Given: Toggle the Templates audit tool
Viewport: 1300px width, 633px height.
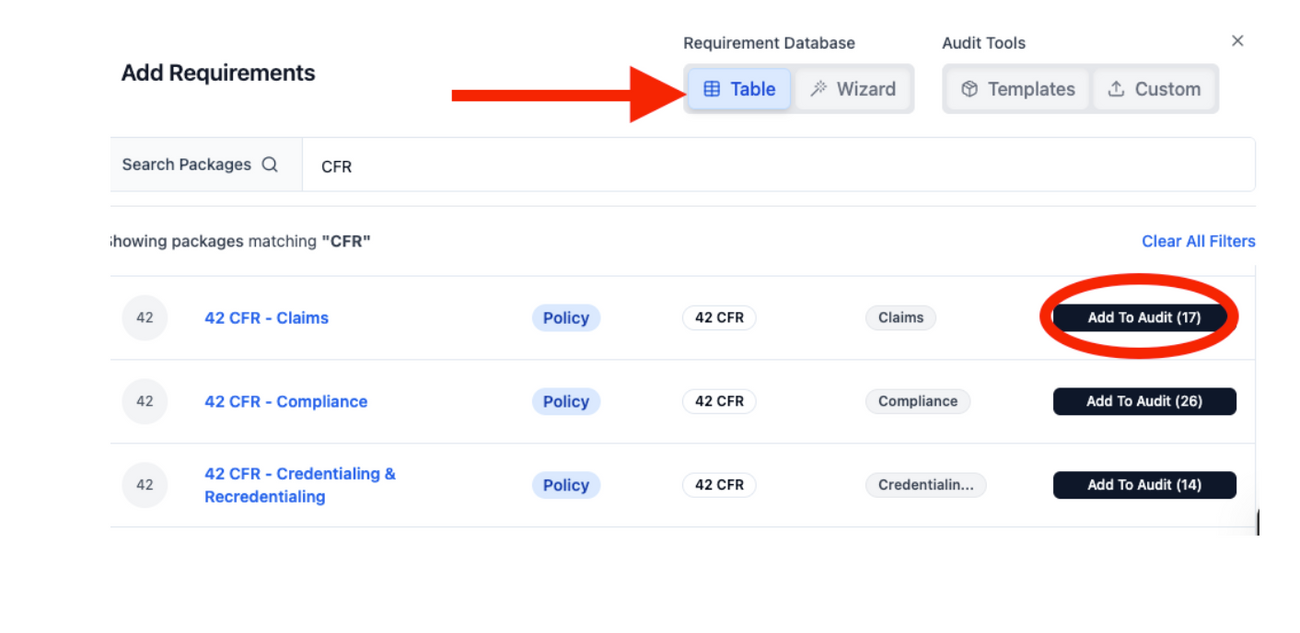Looking at the screenshot, I should [1016, 89].
